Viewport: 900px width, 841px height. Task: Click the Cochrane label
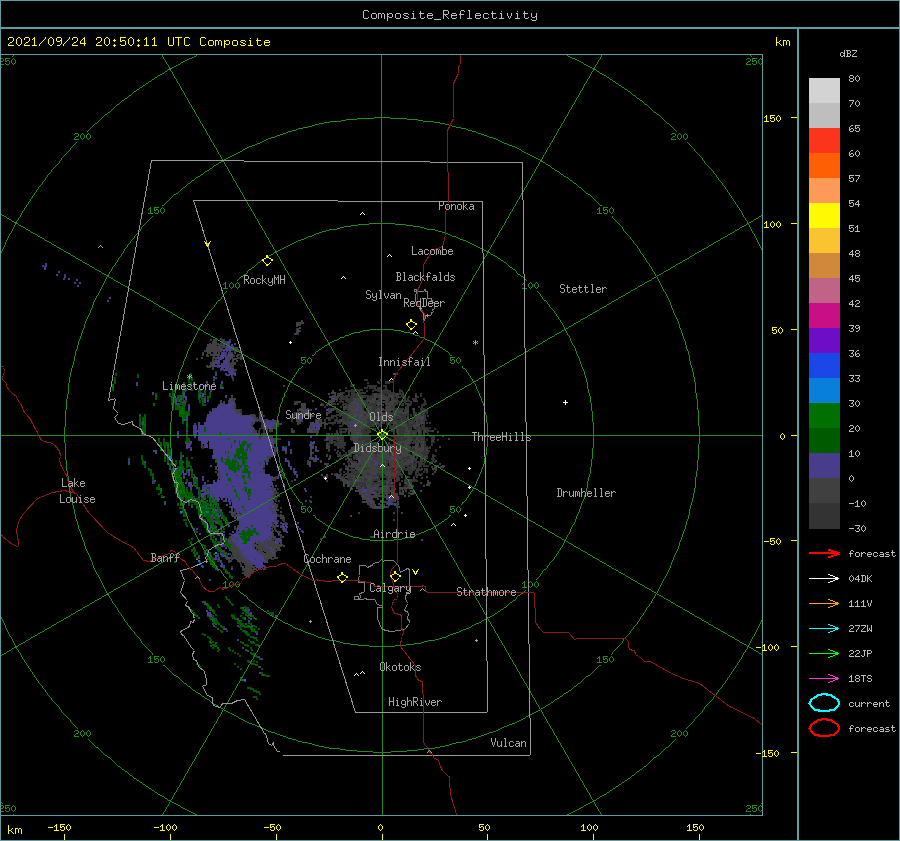click(327, 559)
